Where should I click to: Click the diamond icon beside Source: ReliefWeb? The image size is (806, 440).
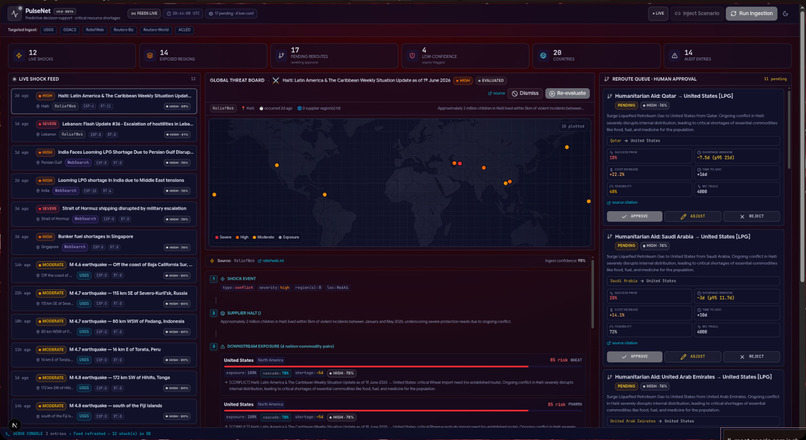tap(212, 261)
